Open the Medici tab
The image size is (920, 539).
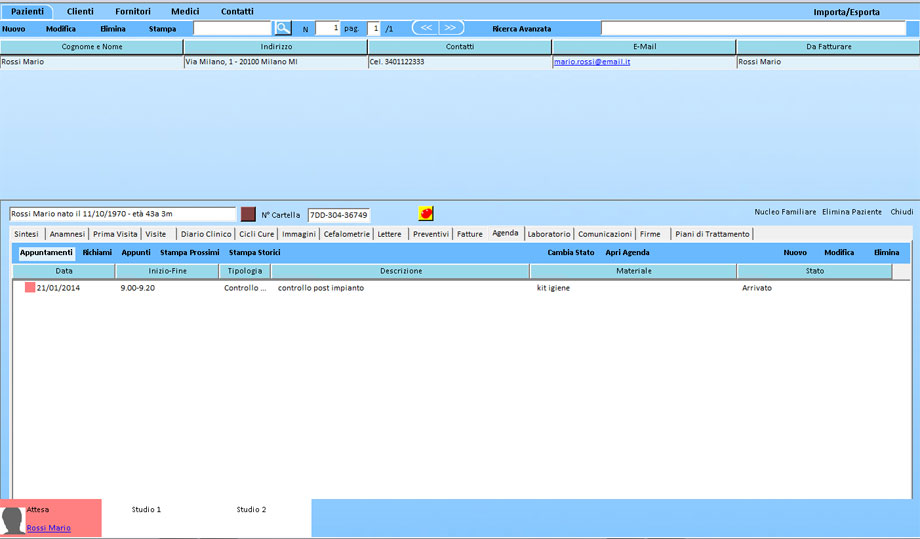click(185, 12)
